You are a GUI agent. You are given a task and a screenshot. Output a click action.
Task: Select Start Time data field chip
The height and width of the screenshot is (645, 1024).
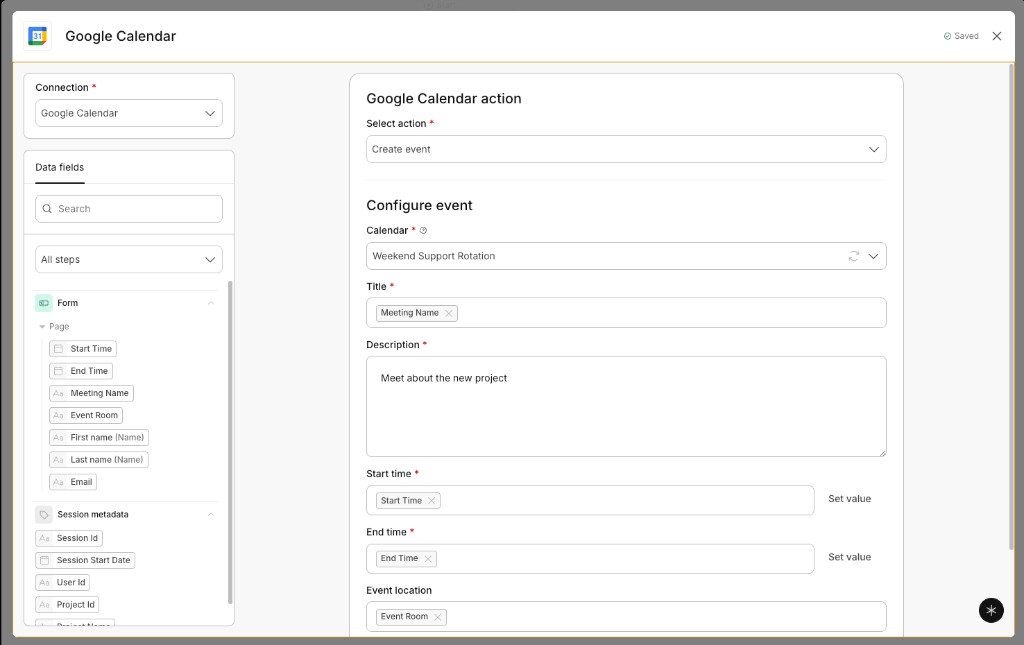coord(83,349)
